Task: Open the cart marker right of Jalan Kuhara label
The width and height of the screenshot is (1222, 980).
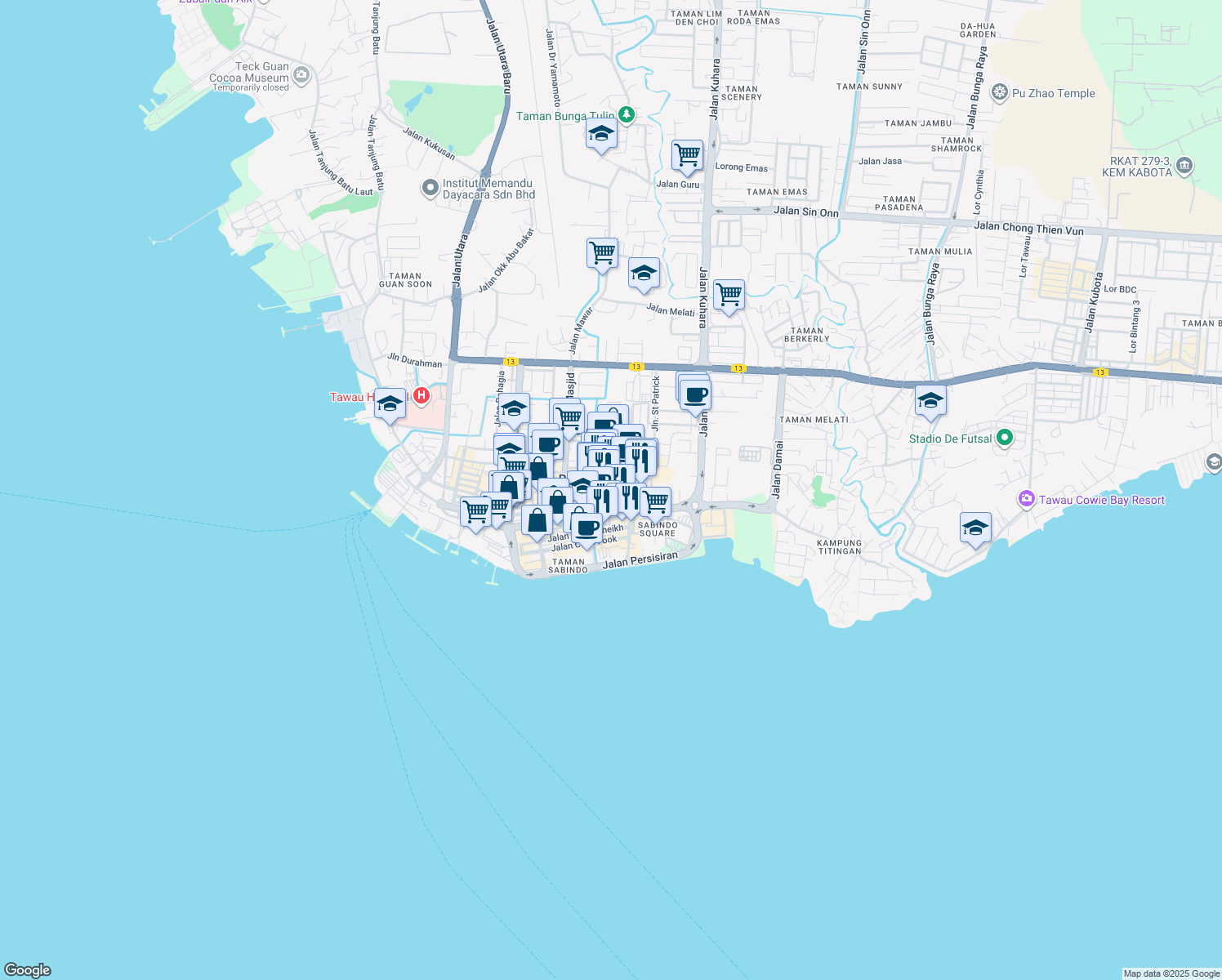Action: [x=729, y=296]
